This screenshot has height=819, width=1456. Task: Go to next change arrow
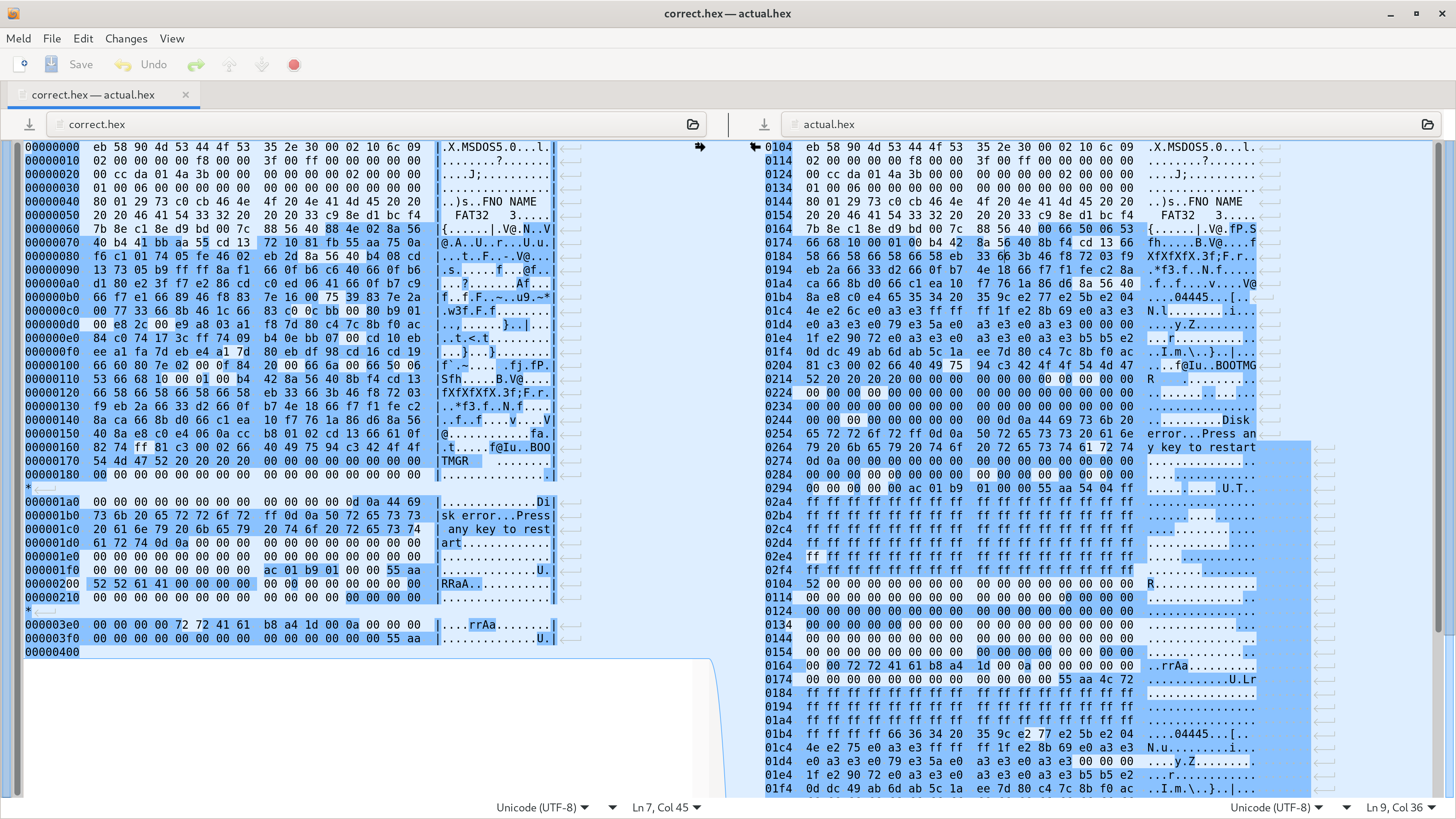(x=262, y=65)
